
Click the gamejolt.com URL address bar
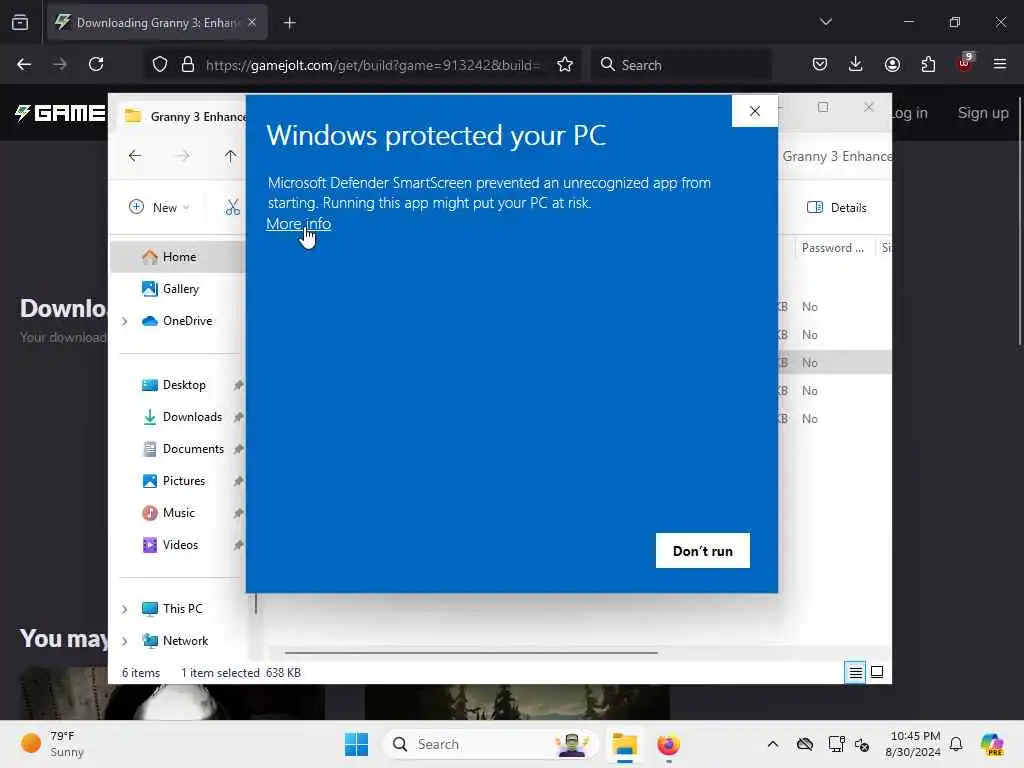(372, 65)
